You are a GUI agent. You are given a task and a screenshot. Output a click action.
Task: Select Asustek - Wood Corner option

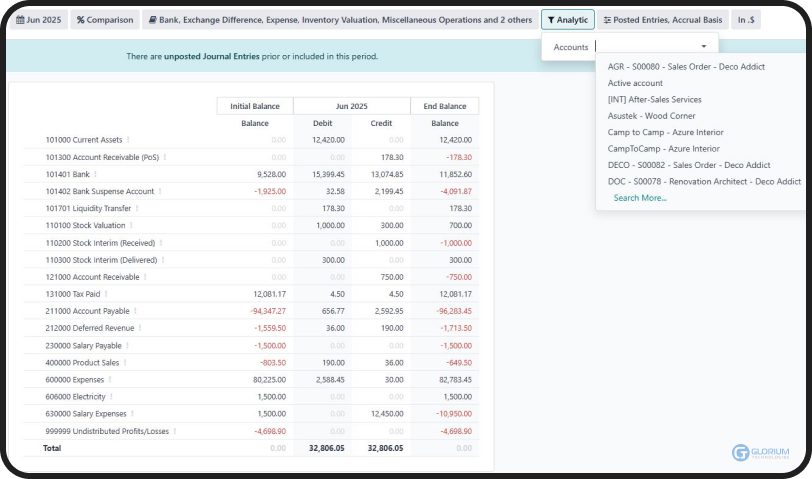point(651,116)
